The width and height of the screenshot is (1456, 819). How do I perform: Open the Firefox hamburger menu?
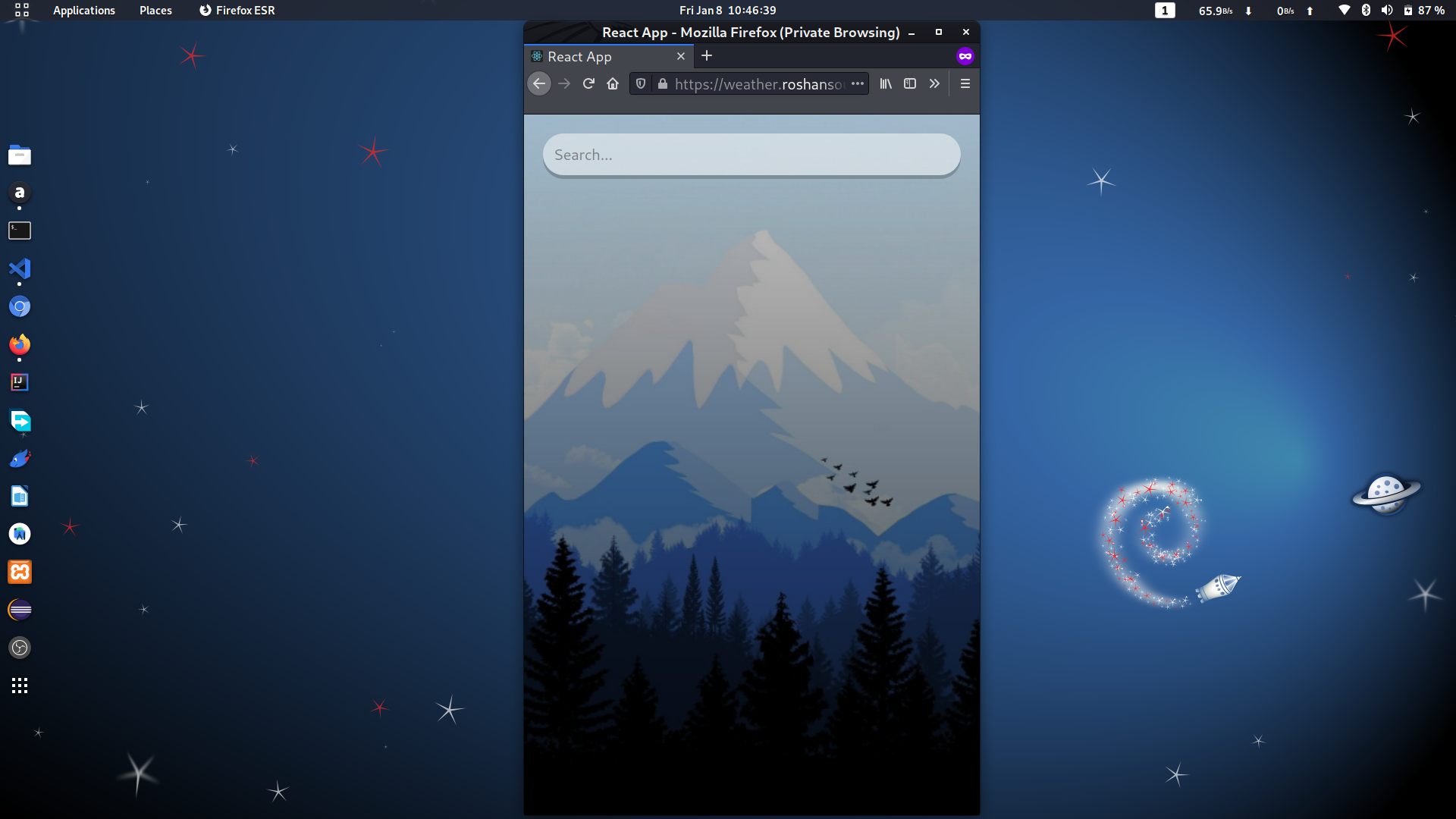965,84
